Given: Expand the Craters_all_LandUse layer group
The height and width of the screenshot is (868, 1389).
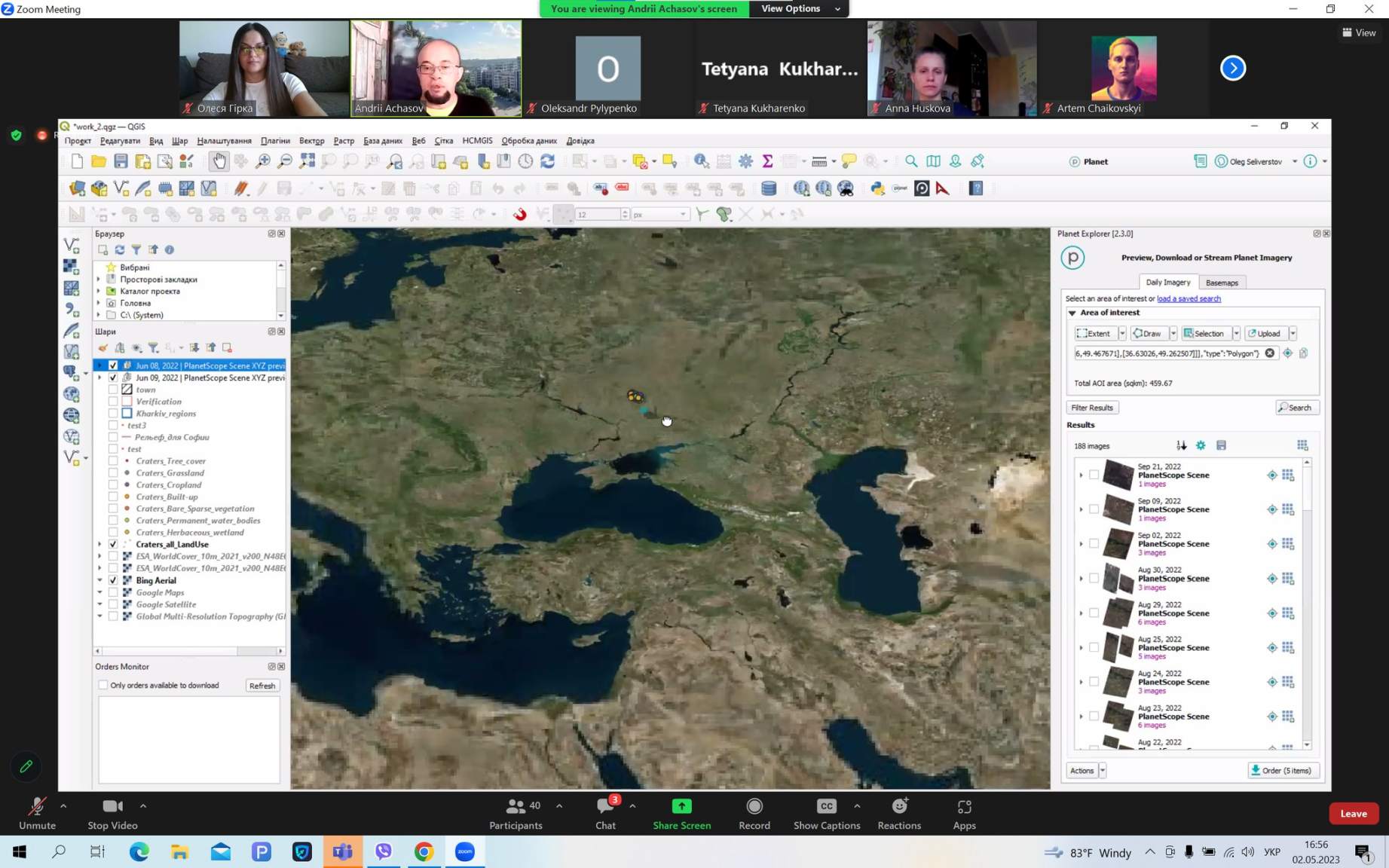Looking at the screenshot, I should tap(99, 544).
